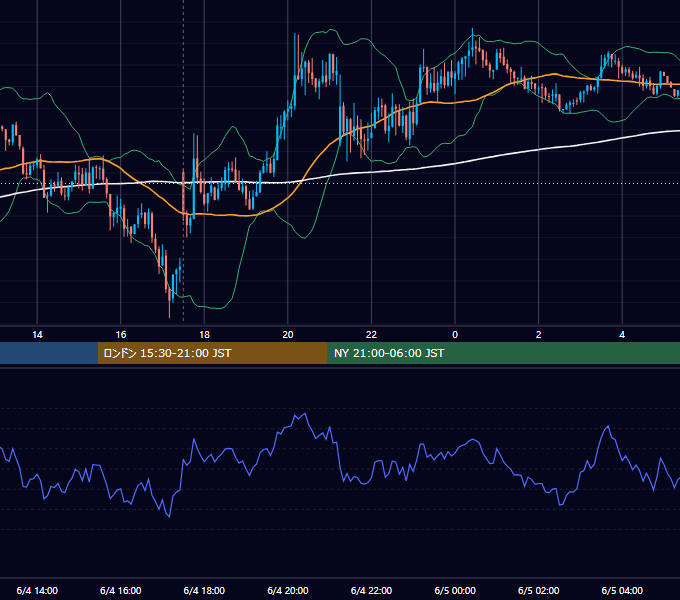Click the 18 hour label on price chart axis

pos(204,335)
